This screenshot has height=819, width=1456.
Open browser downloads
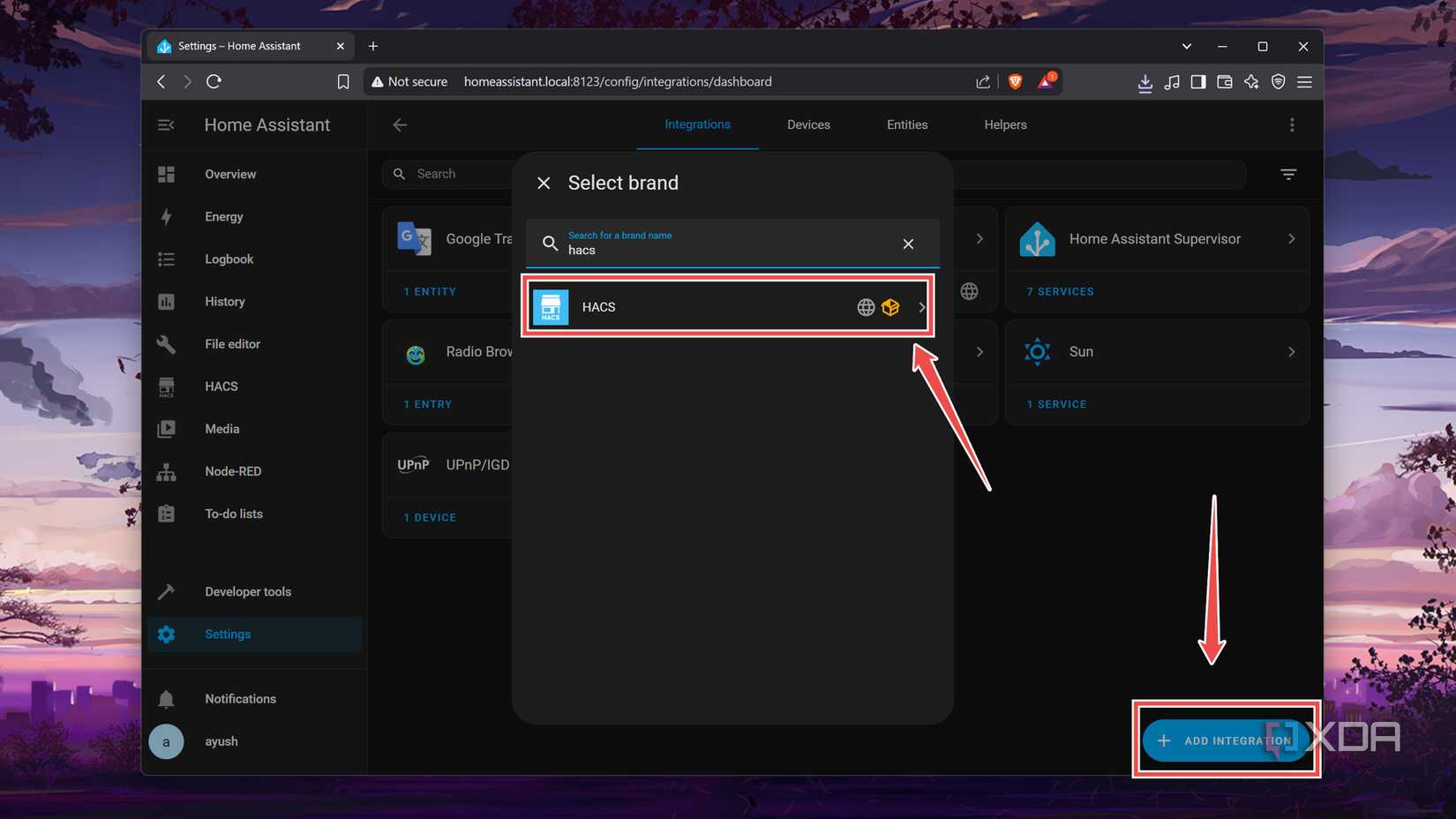1145,82
